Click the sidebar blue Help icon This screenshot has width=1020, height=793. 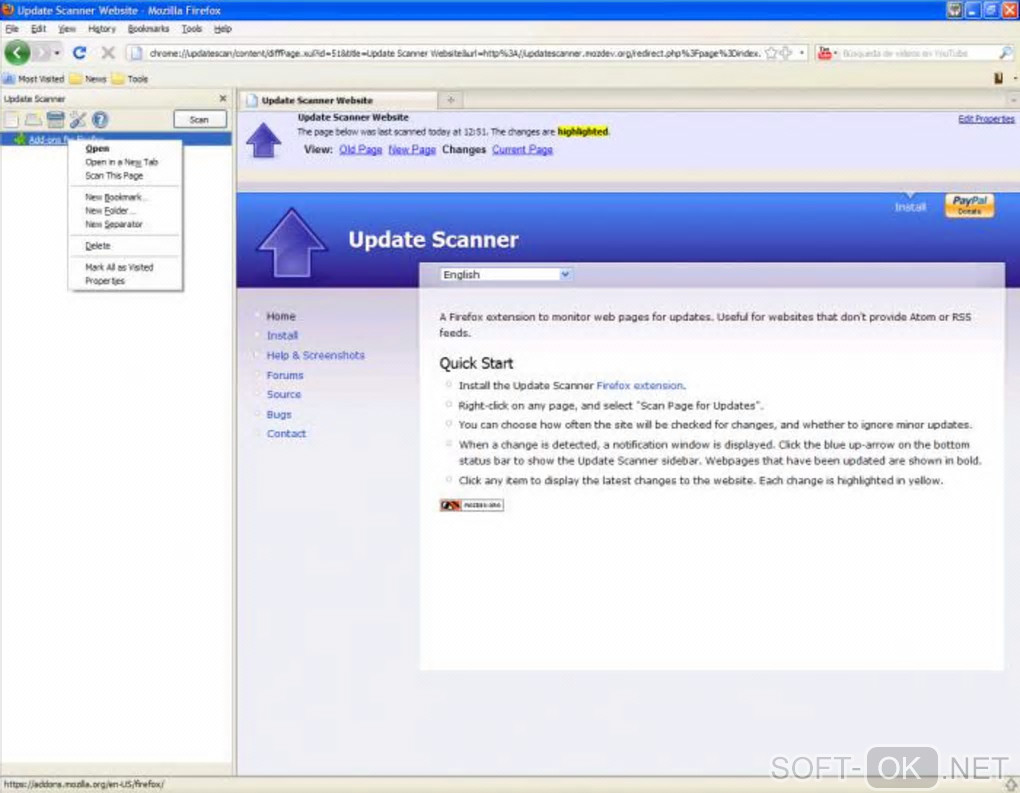[100, 119]
